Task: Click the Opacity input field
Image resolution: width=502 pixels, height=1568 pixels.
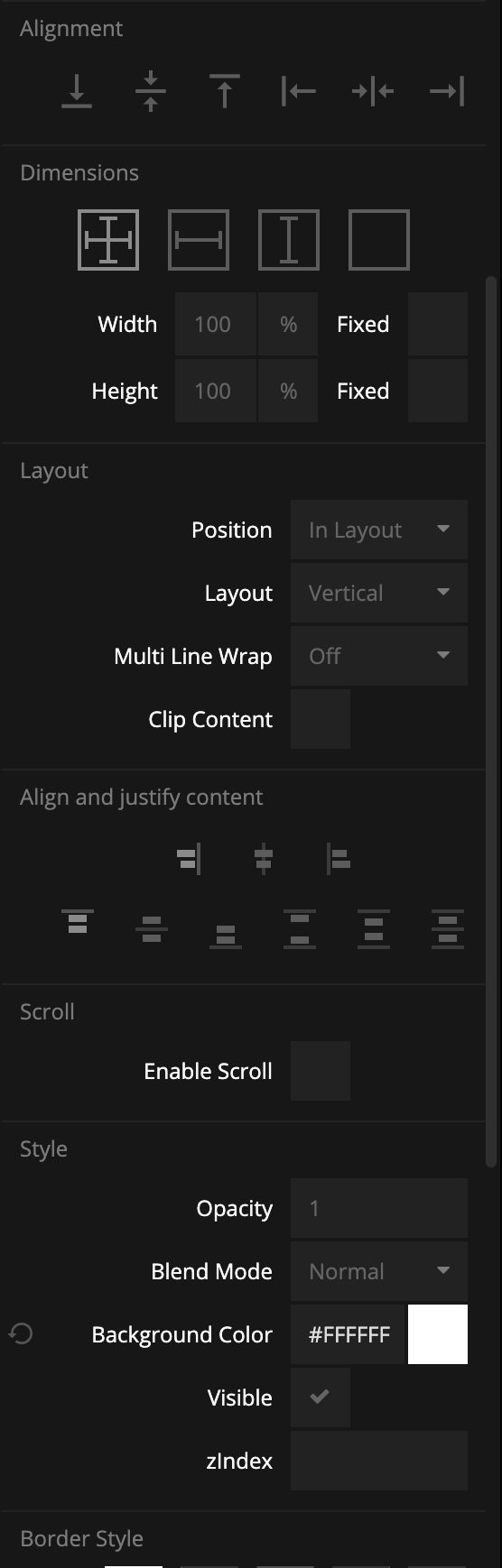Action: click(x=379, y=1208)
